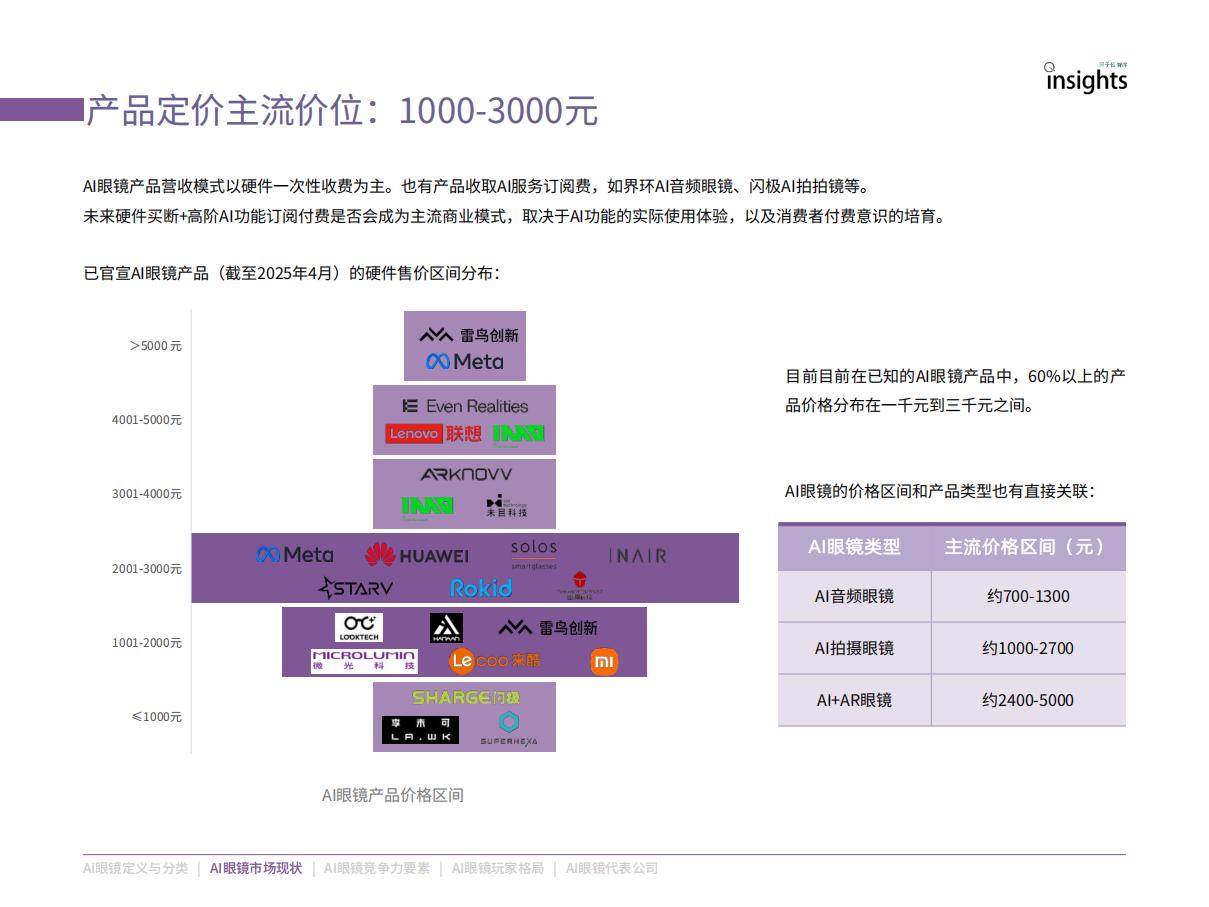Click INMO logo in the 3001-4000元 row

427,506
